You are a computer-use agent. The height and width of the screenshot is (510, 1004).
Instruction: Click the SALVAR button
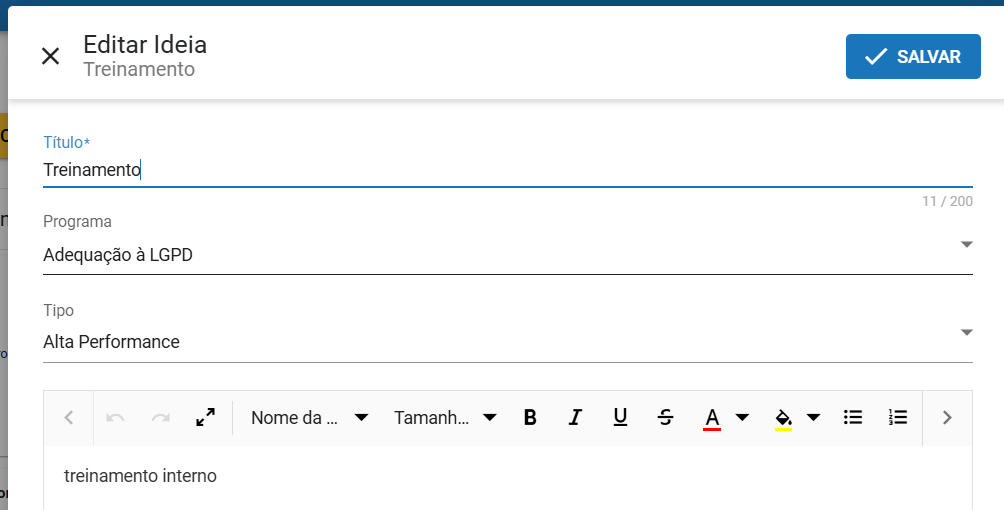click(x=912, y=57)
